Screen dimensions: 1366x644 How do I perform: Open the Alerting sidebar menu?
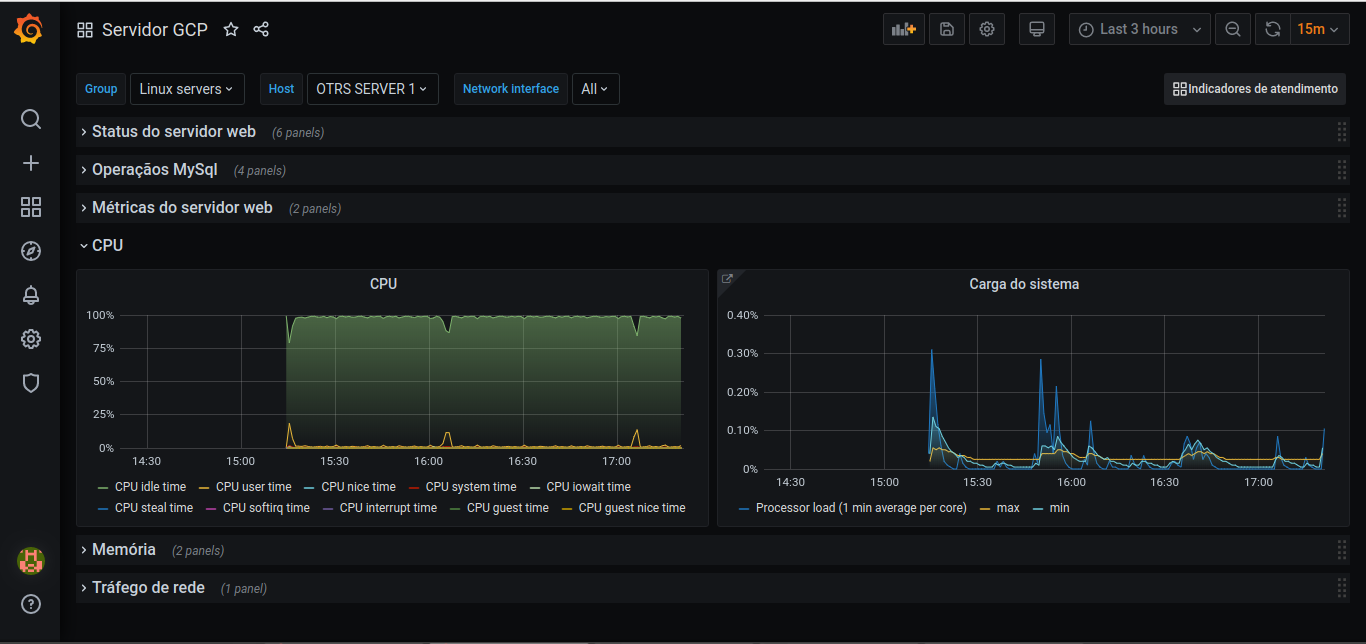[x=30, y=295]
